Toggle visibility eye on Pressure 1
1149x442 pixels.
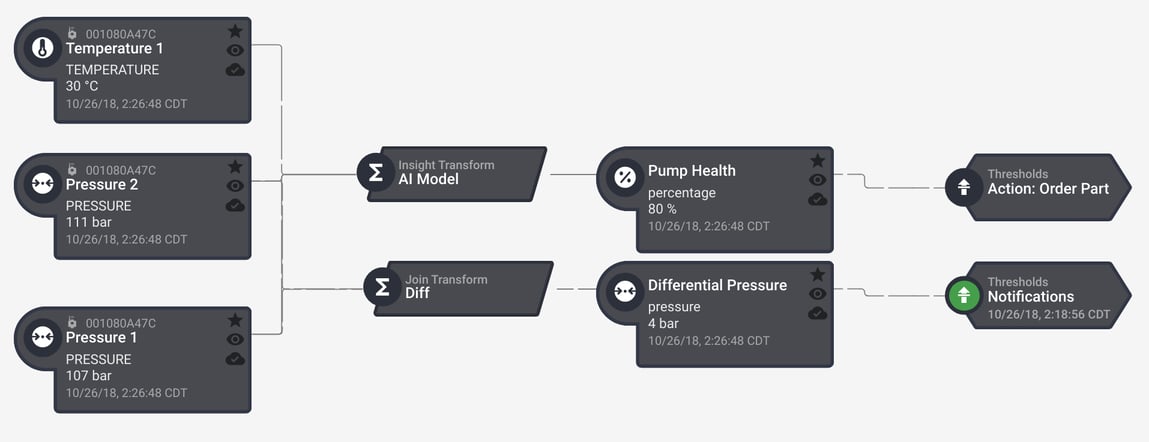tap(235, 339)
